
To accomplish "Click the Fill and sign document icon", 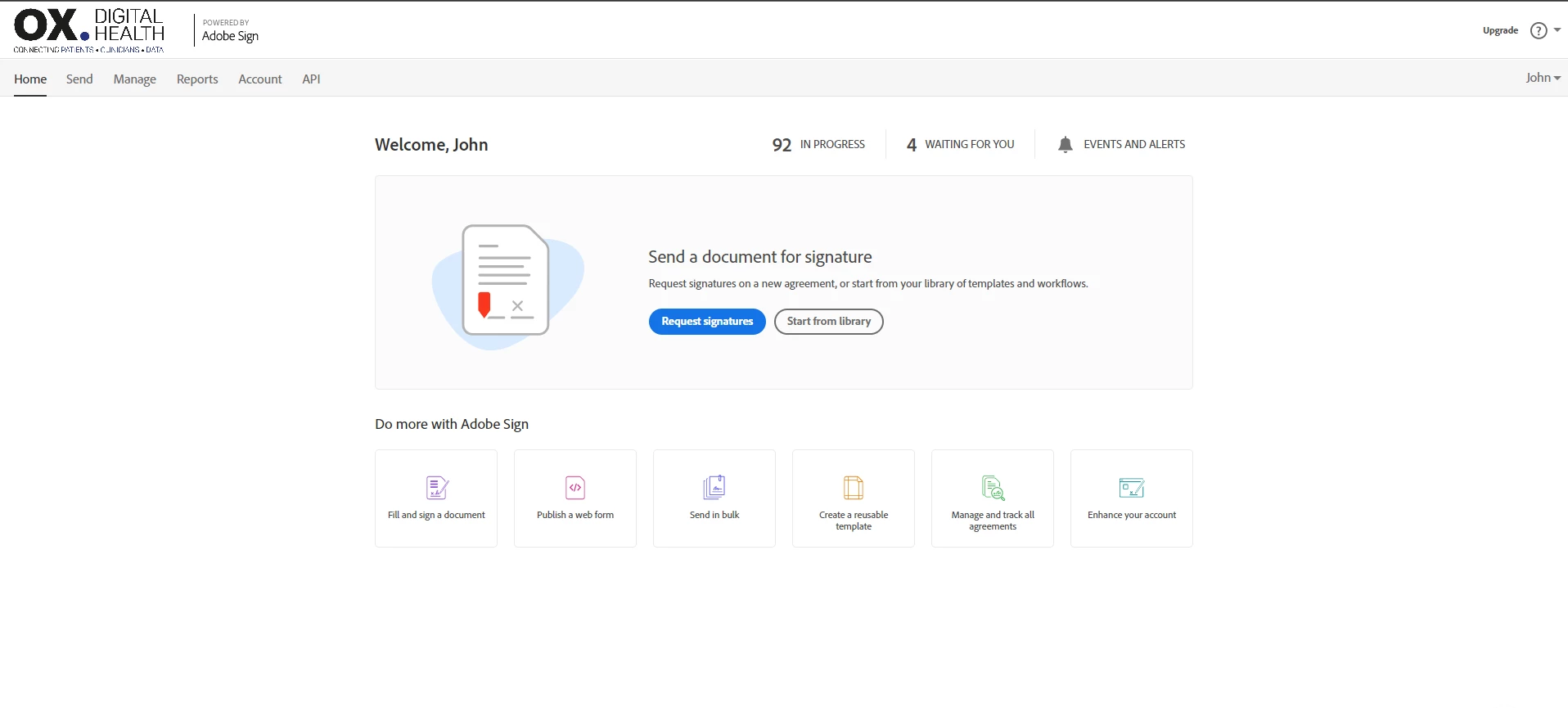I will [x=437, y=488].
